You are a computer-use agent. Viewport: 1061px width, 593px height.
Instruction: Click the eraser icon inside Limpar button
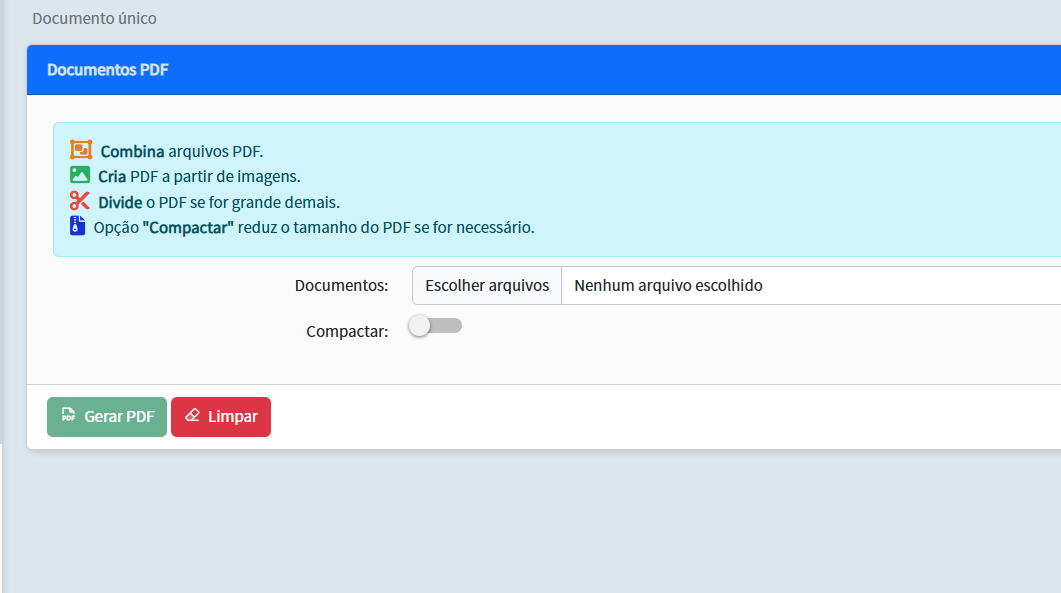192,416
